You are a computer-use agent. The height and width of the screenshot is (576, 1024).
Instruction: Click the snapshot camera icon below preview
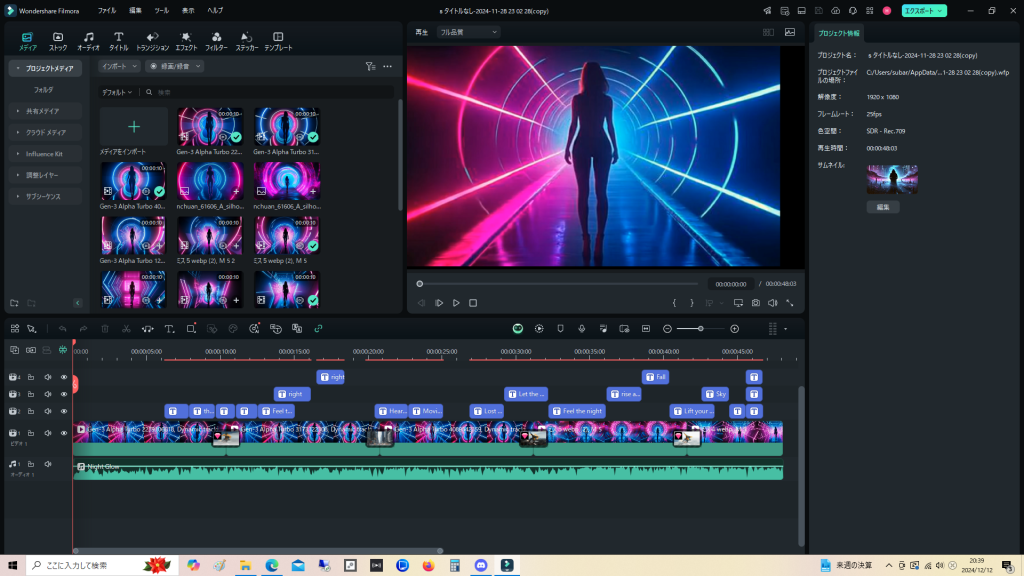click(755, 303)
